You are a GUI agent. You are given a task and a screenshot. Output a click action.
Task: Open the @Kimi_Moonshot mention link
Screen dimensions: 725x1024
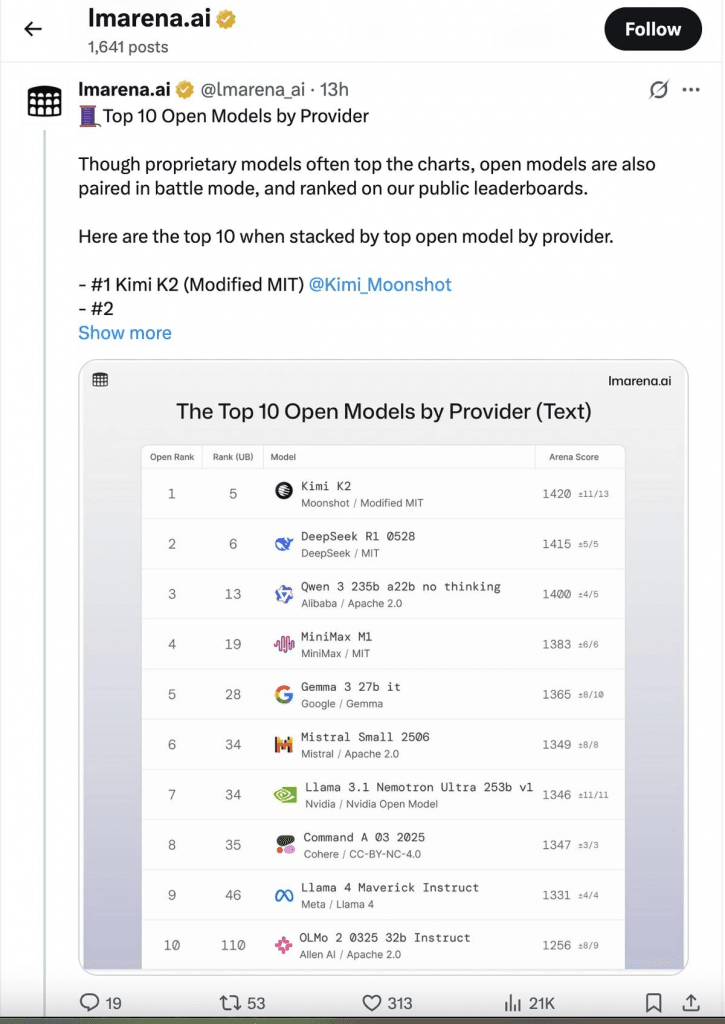[x=380, y=285]
